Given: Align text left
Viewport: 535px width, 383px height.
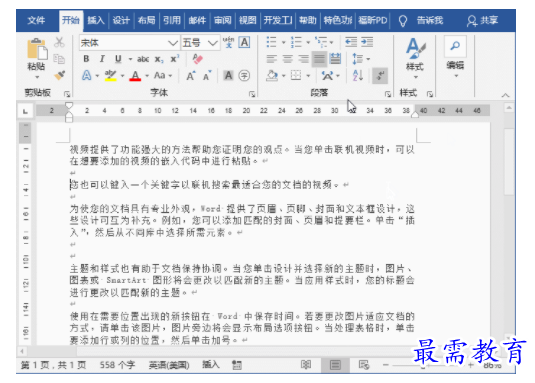Looking at the screenshot, I should click(272, 59).
